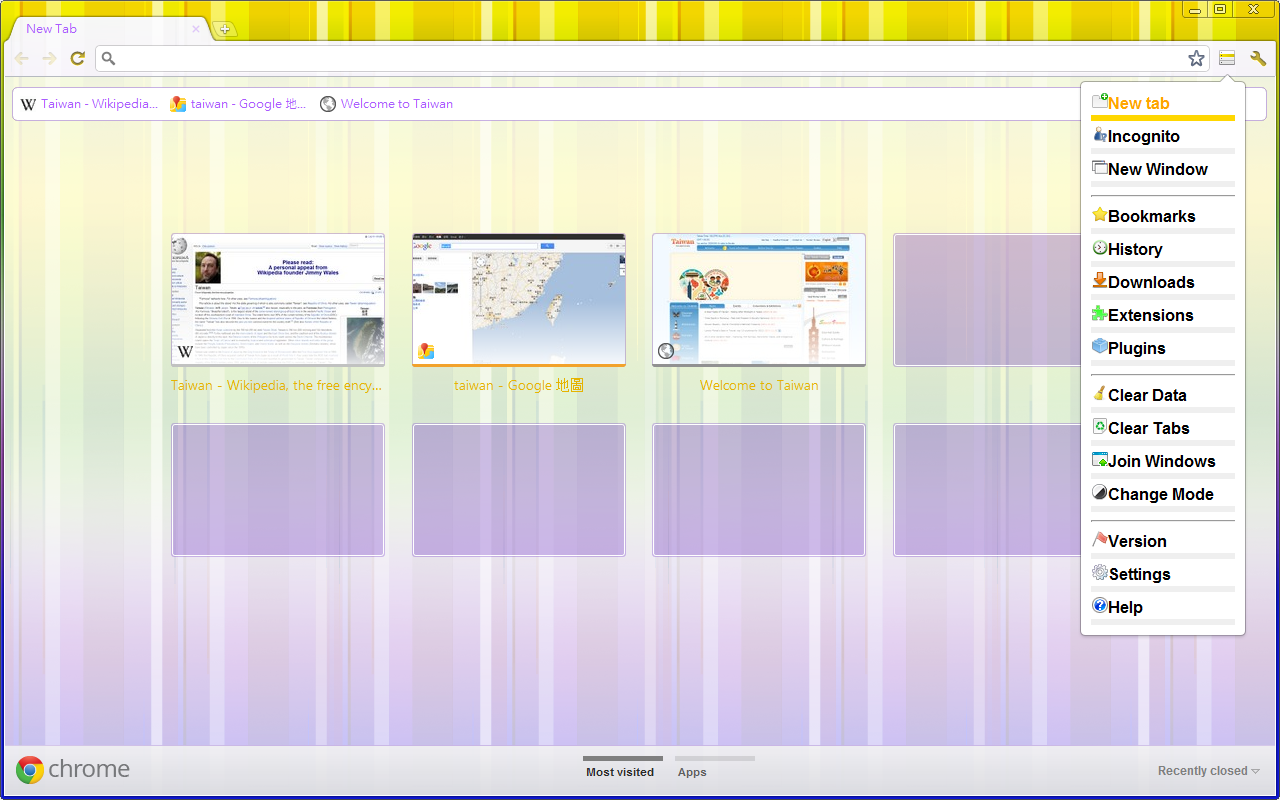Choose New Window in popup menu

click(1163, 170)
